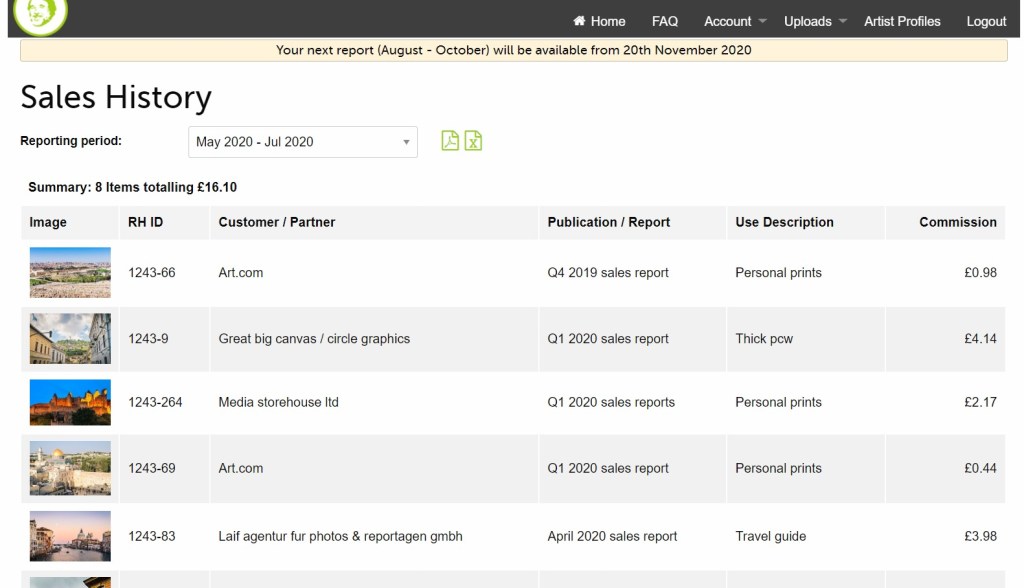This screenshot has width=1024, height=588.
Task: Click the green logo in header
Action: pyautogui.click(x=41, y=14)
